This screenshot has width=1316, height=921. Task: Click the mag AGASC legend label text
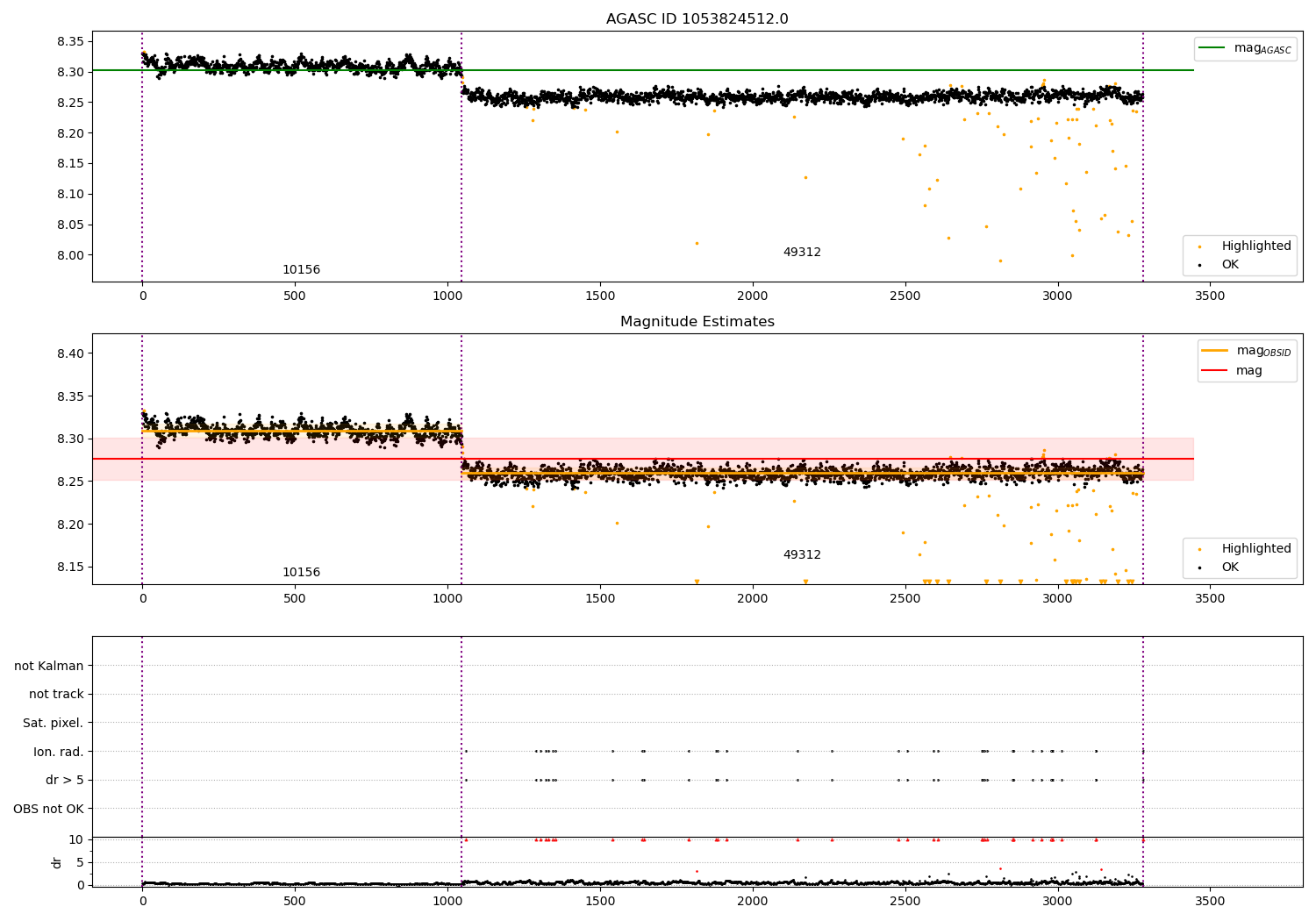(1262, 48)
